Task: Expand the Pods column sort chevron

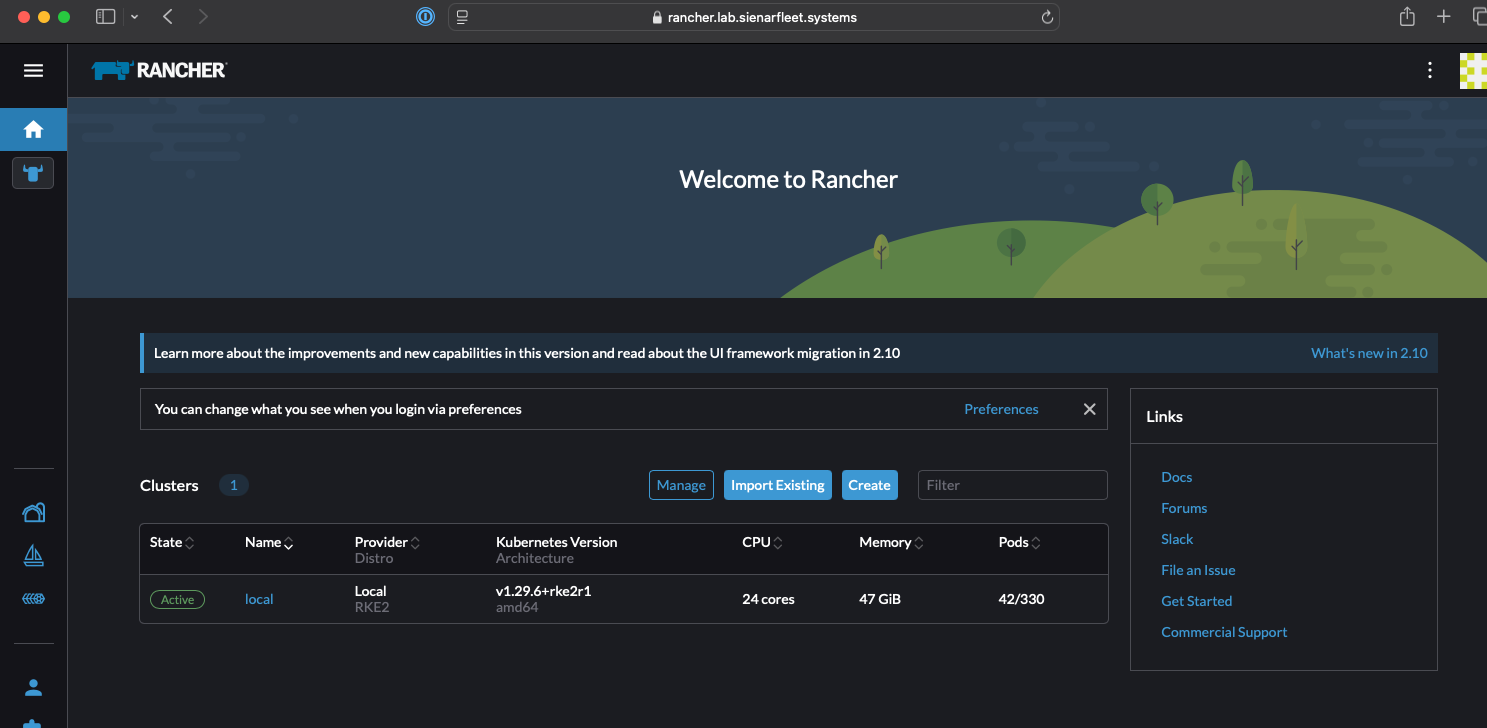Action: coord(1038,541)
